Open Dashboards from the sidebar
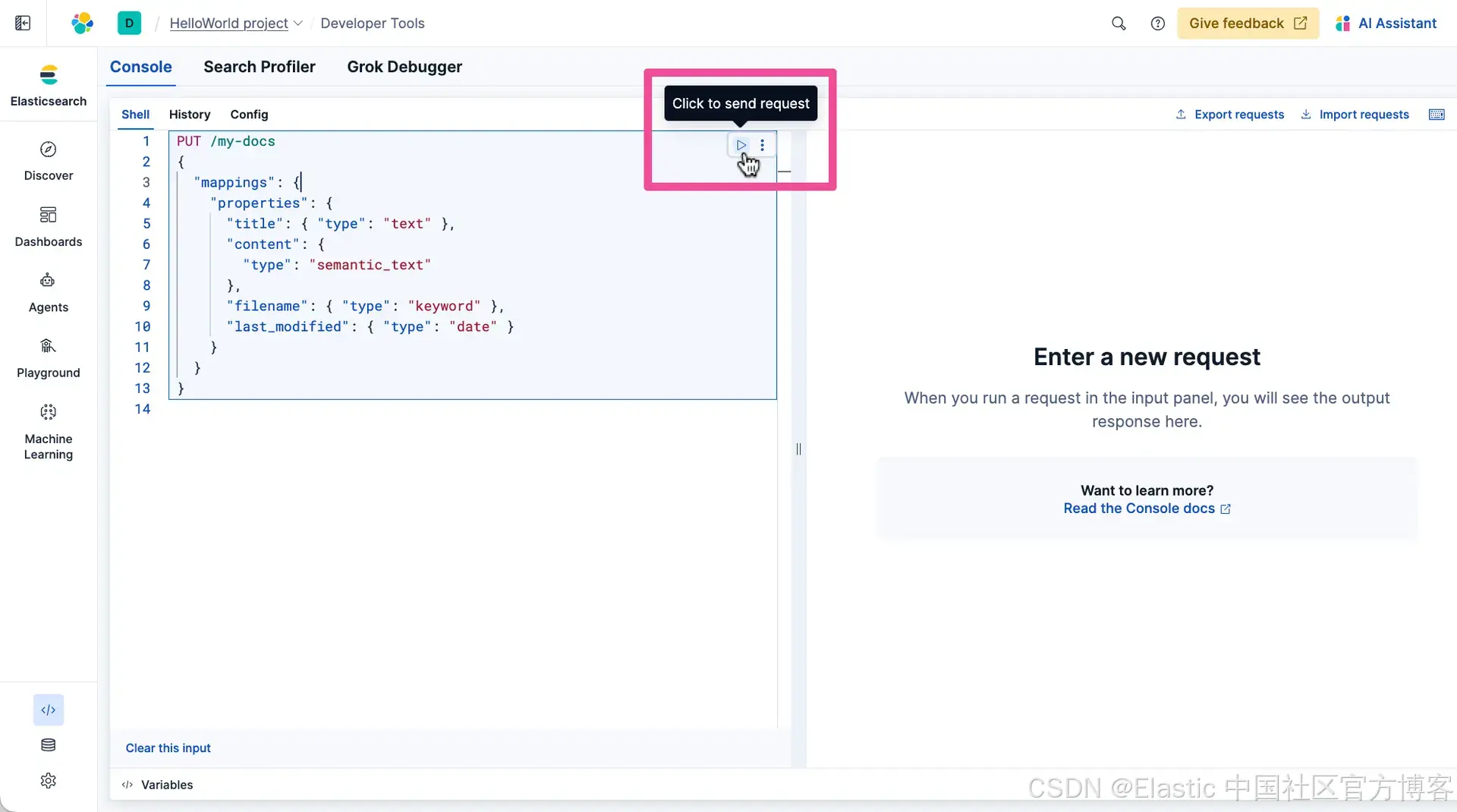 49,227
